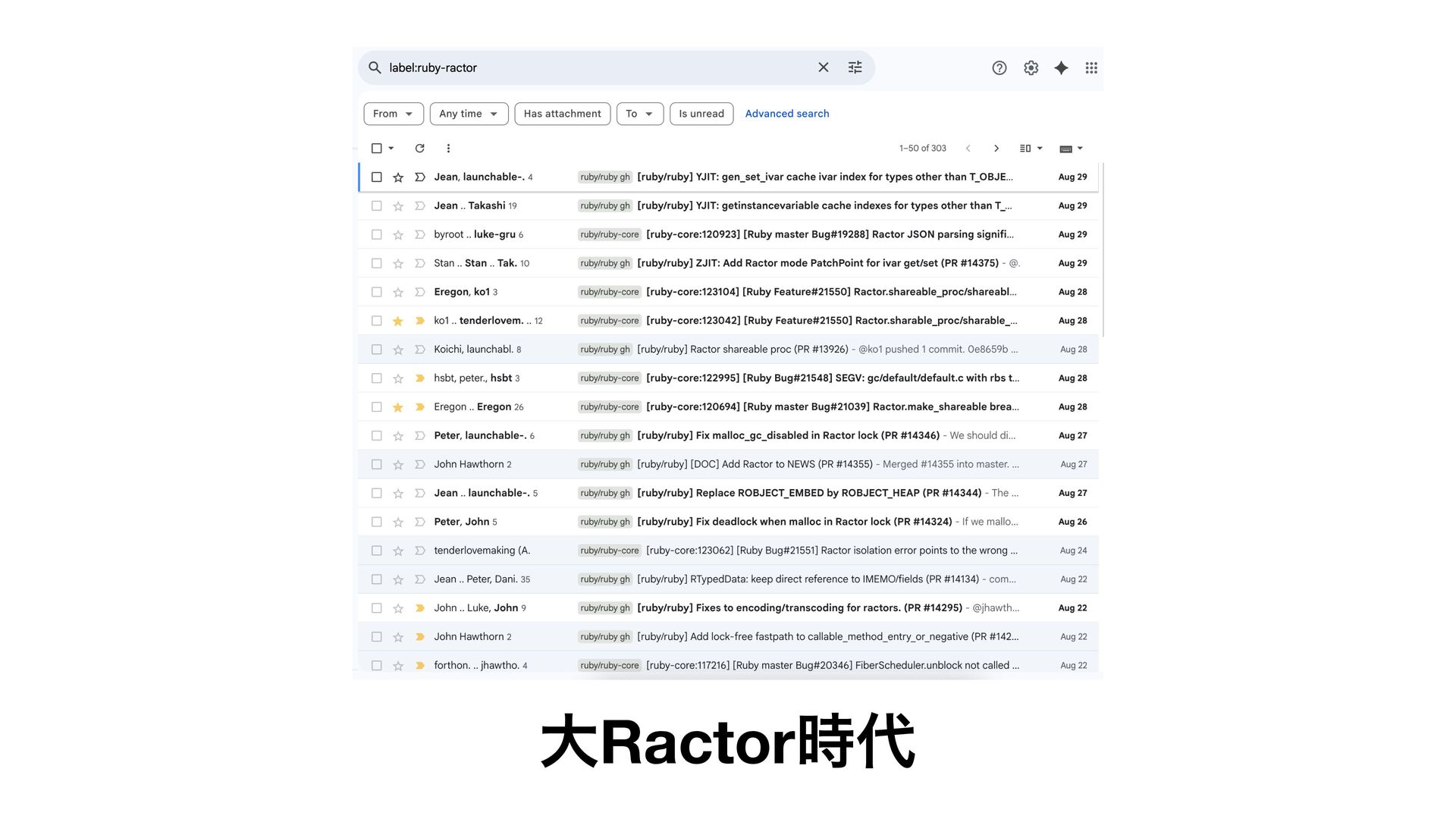Open the Ractor.make_shareable Bug#21039 email

(728, 407)
